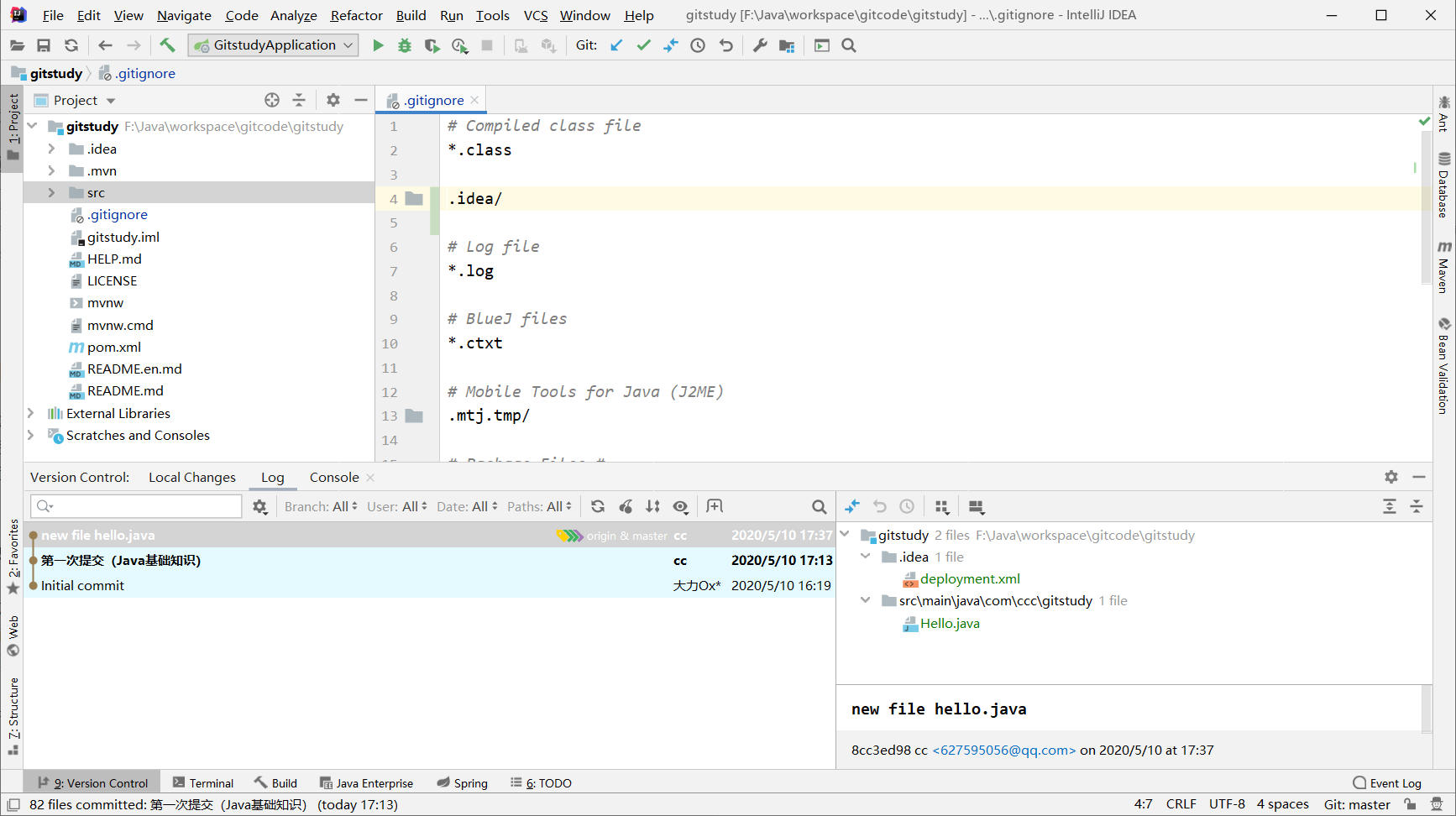Save all files using the floppy disk icon

point(44,45)
